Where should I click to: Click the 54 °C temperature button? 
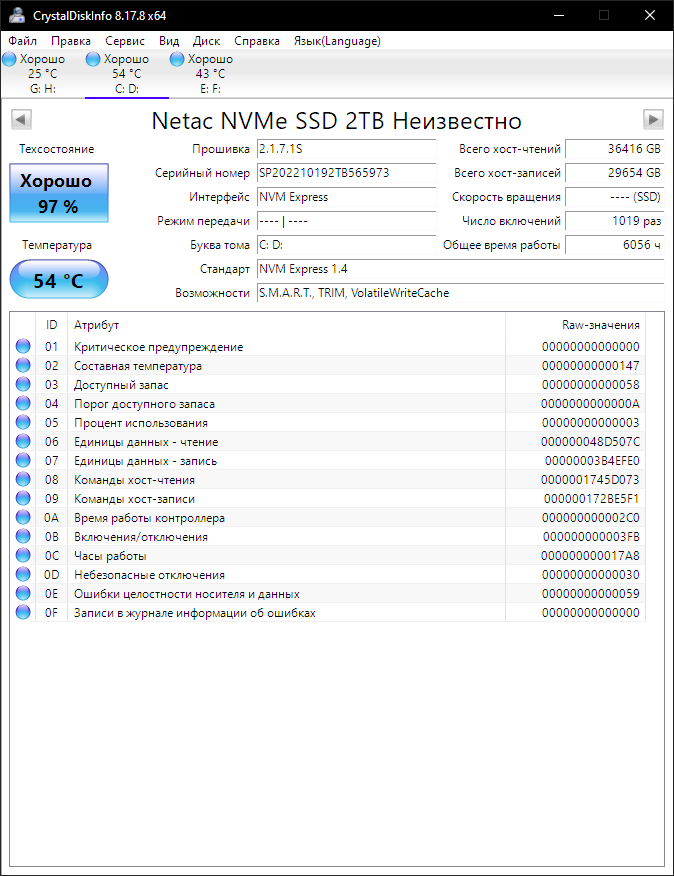point(59,279)
